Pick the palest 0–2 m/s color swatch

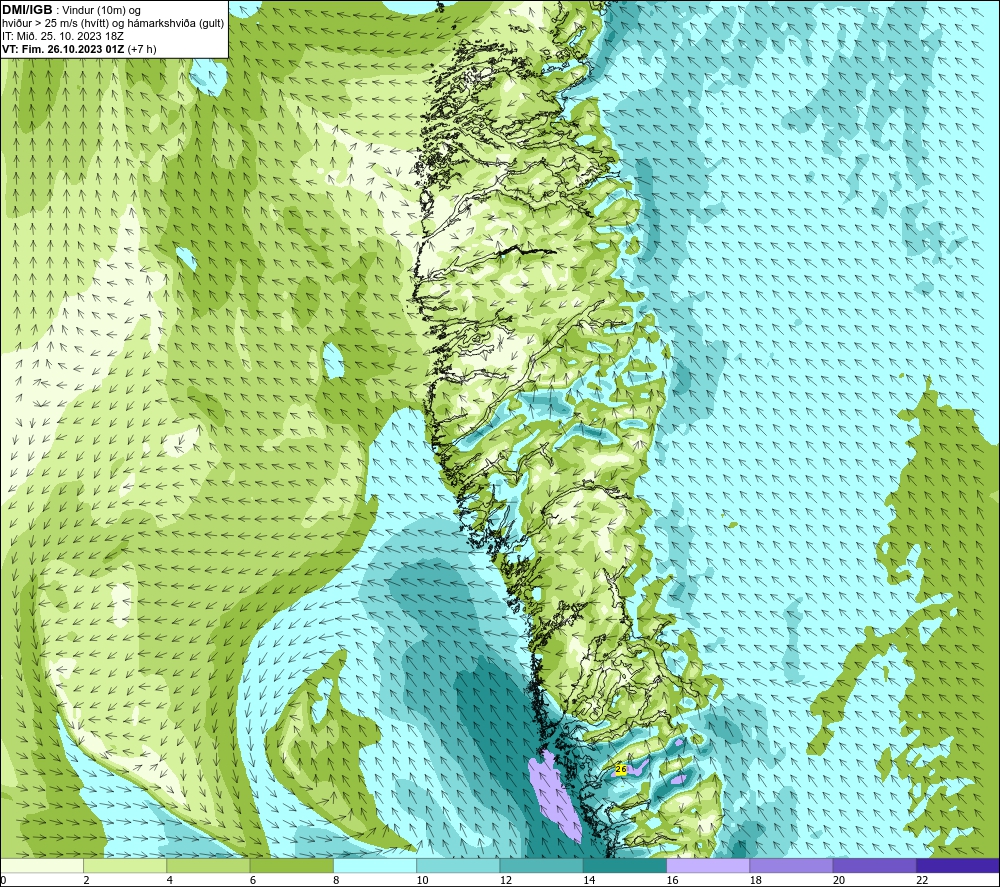[41, 865]
